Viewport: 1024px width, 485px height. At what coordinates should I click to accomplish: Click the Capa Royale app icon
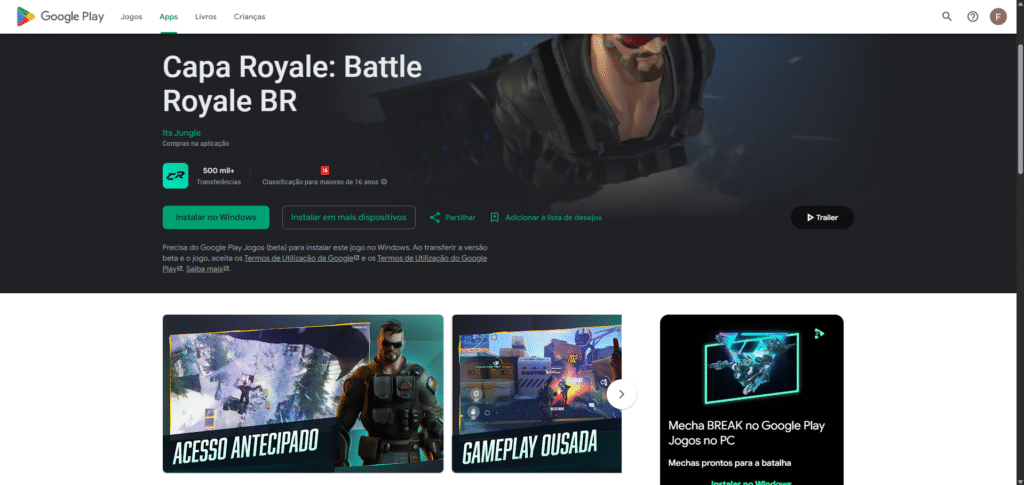click(176, 176)
